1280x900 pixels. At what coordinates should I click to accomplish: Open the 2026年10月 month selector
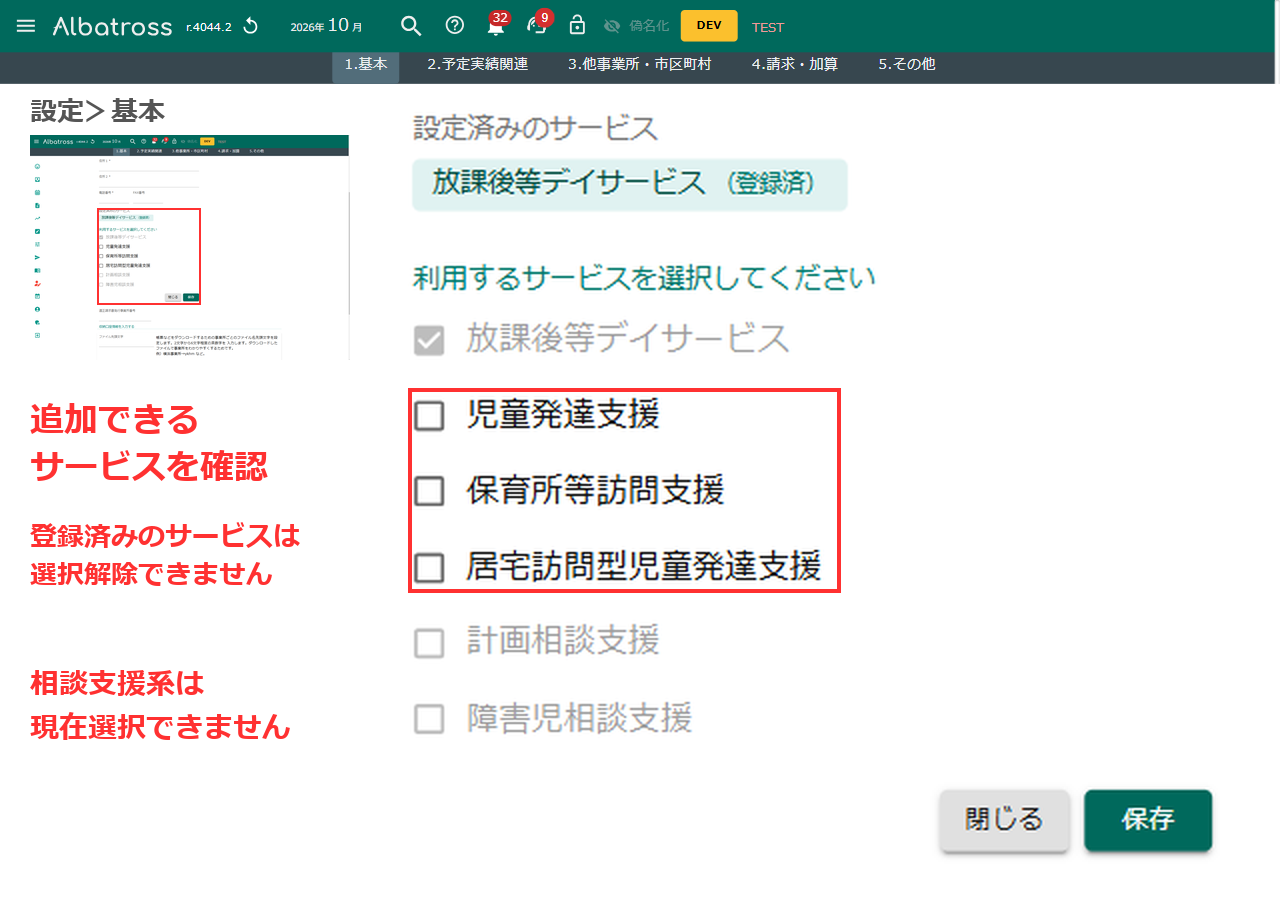pos(326,26)
